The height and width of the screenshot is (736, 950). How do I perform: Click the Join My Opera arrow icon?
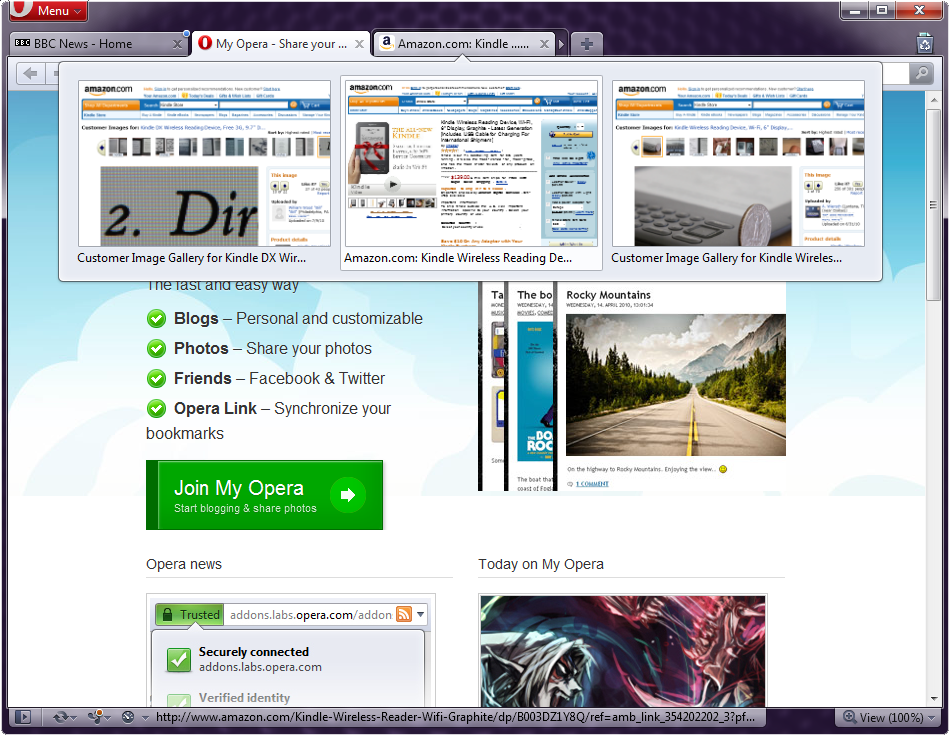347,495
